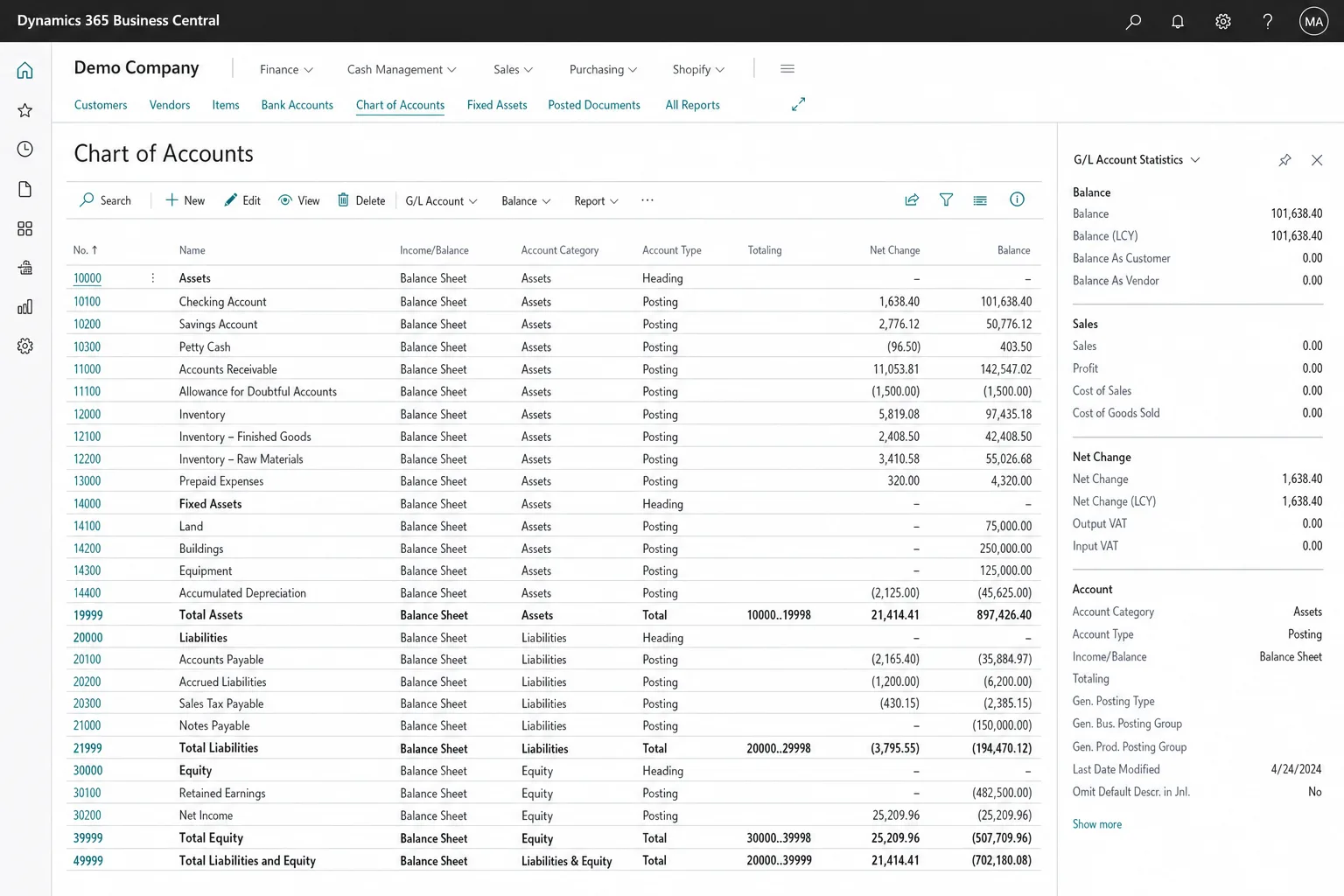Expand the Shopify menu
Viewport: 1344px width, 896px height.
(698, 69)
